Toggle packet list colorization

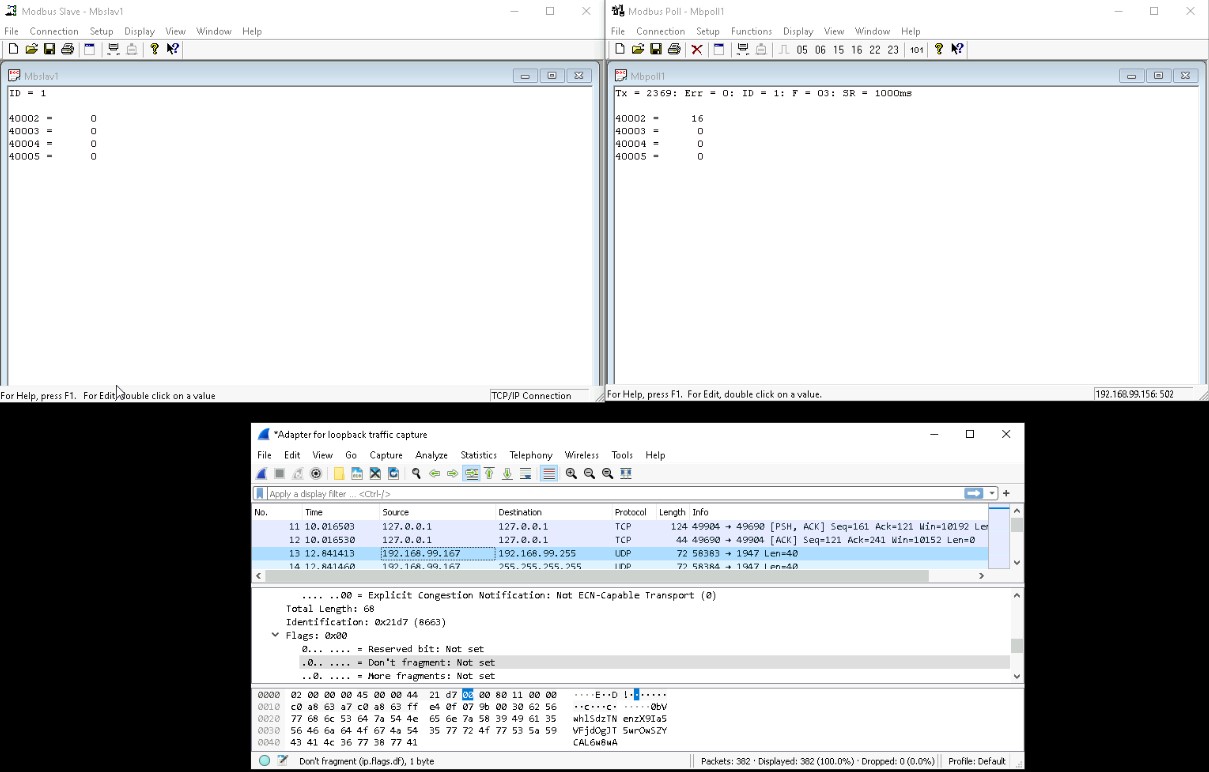(548, 474)
